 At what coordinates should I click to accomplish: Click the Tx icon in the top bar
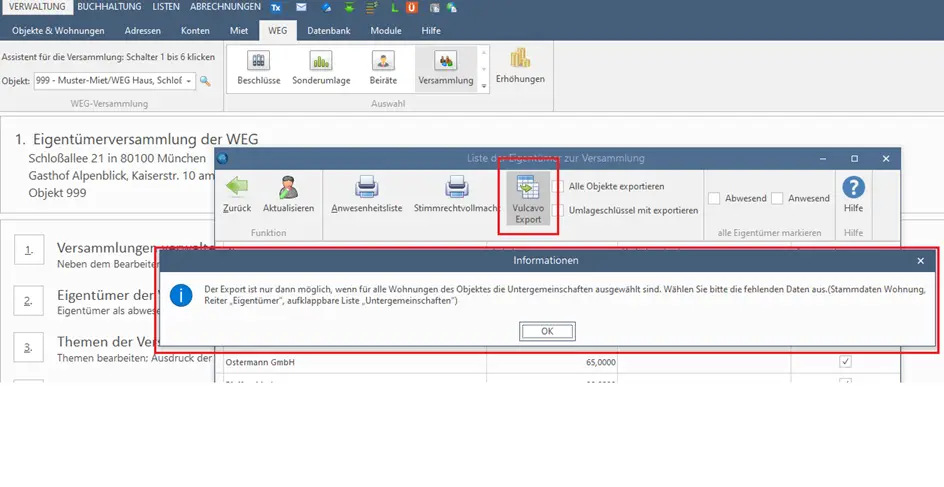[276, 8]
